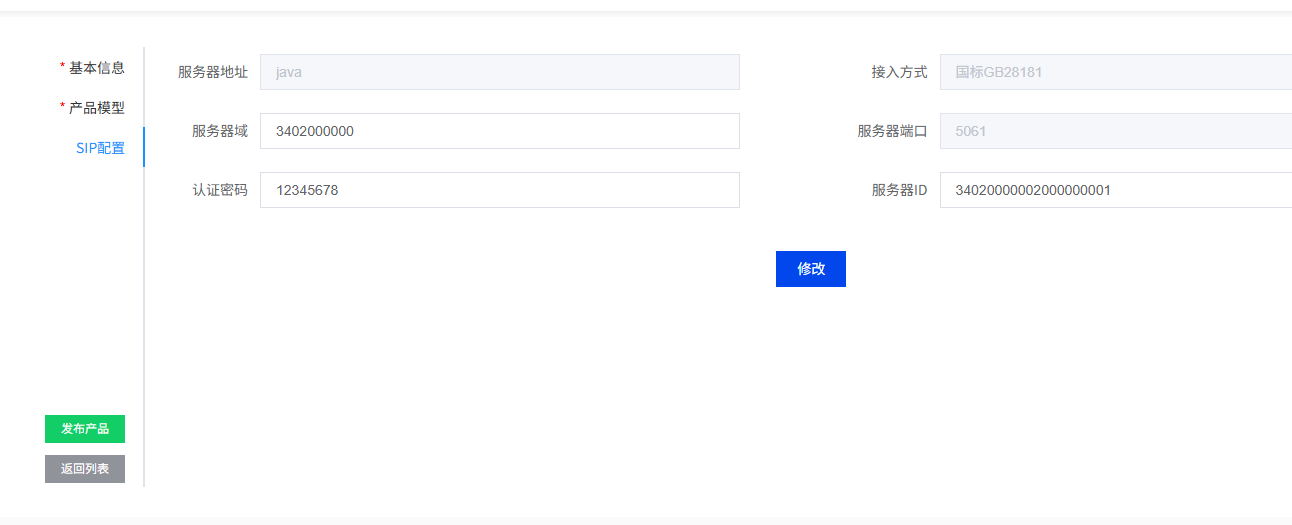Viewport: 1292px width, 525px height.
Task: Click the 服务器ID field label
Action: point(899,190)
